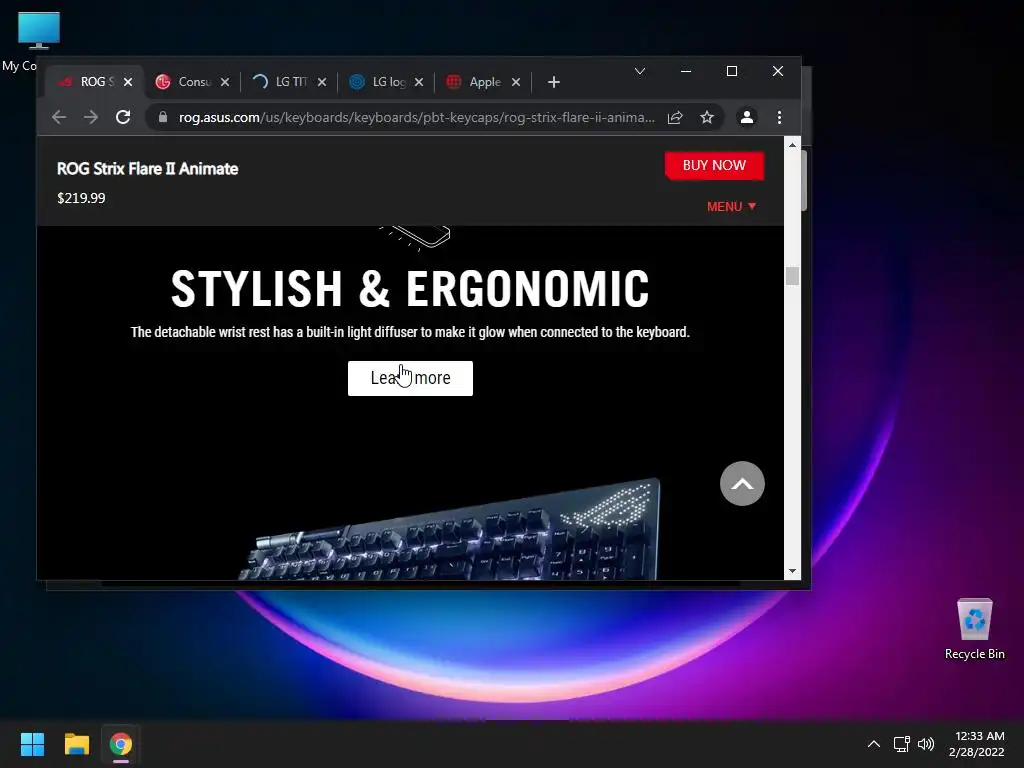1024x768 pixels.
Task: Click the Learn more button
Action: pos(410,378)
